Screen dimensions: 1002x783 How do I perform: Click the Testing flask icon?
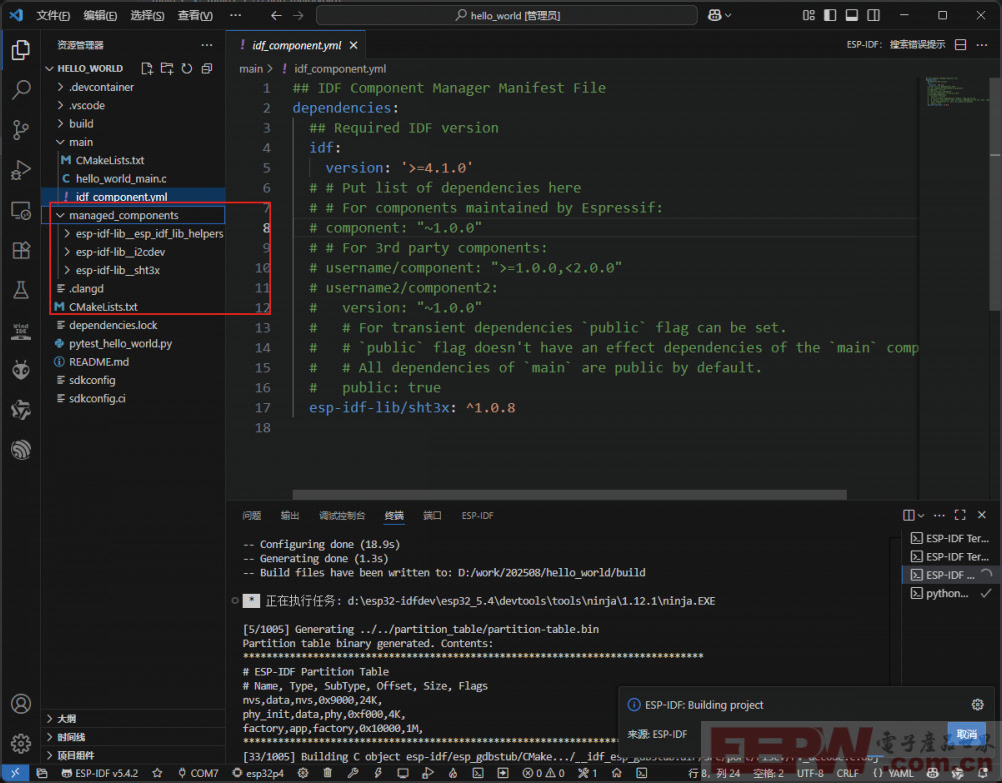point(20,290)
